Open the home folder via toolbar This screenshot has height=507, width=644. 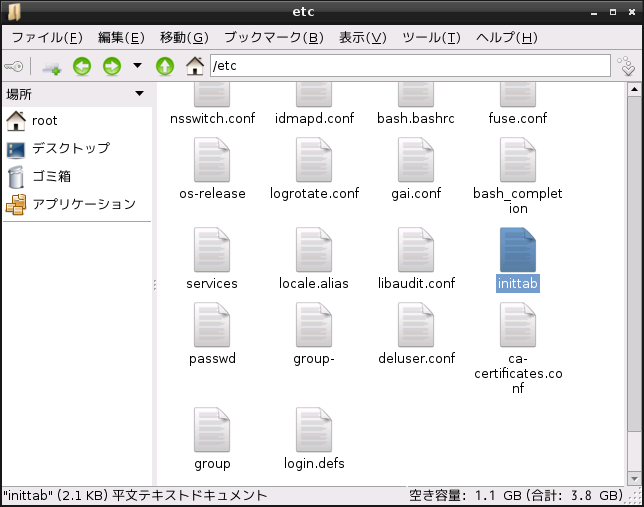195,67
